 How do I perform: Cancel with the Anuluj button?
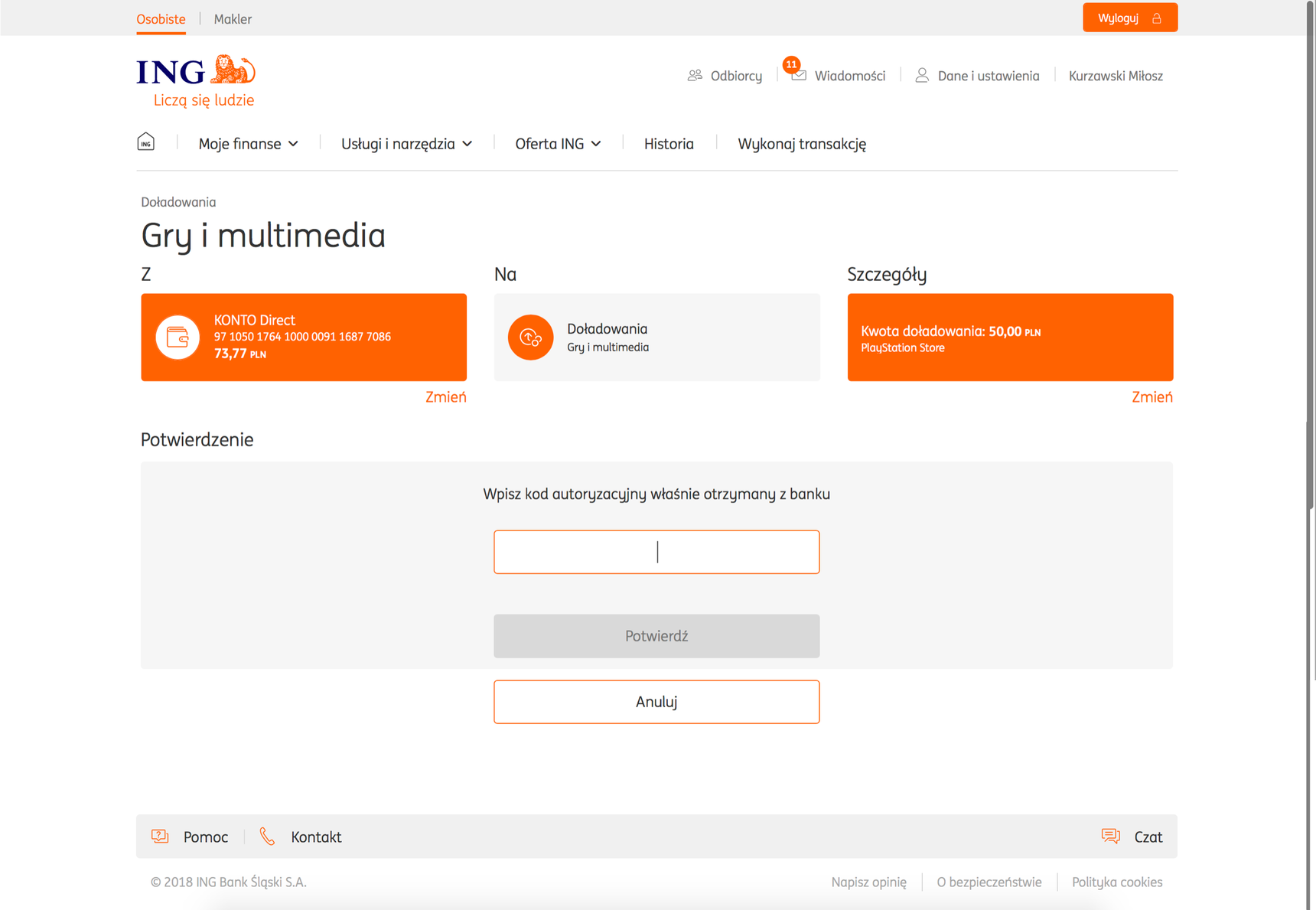tap(656, 702)
